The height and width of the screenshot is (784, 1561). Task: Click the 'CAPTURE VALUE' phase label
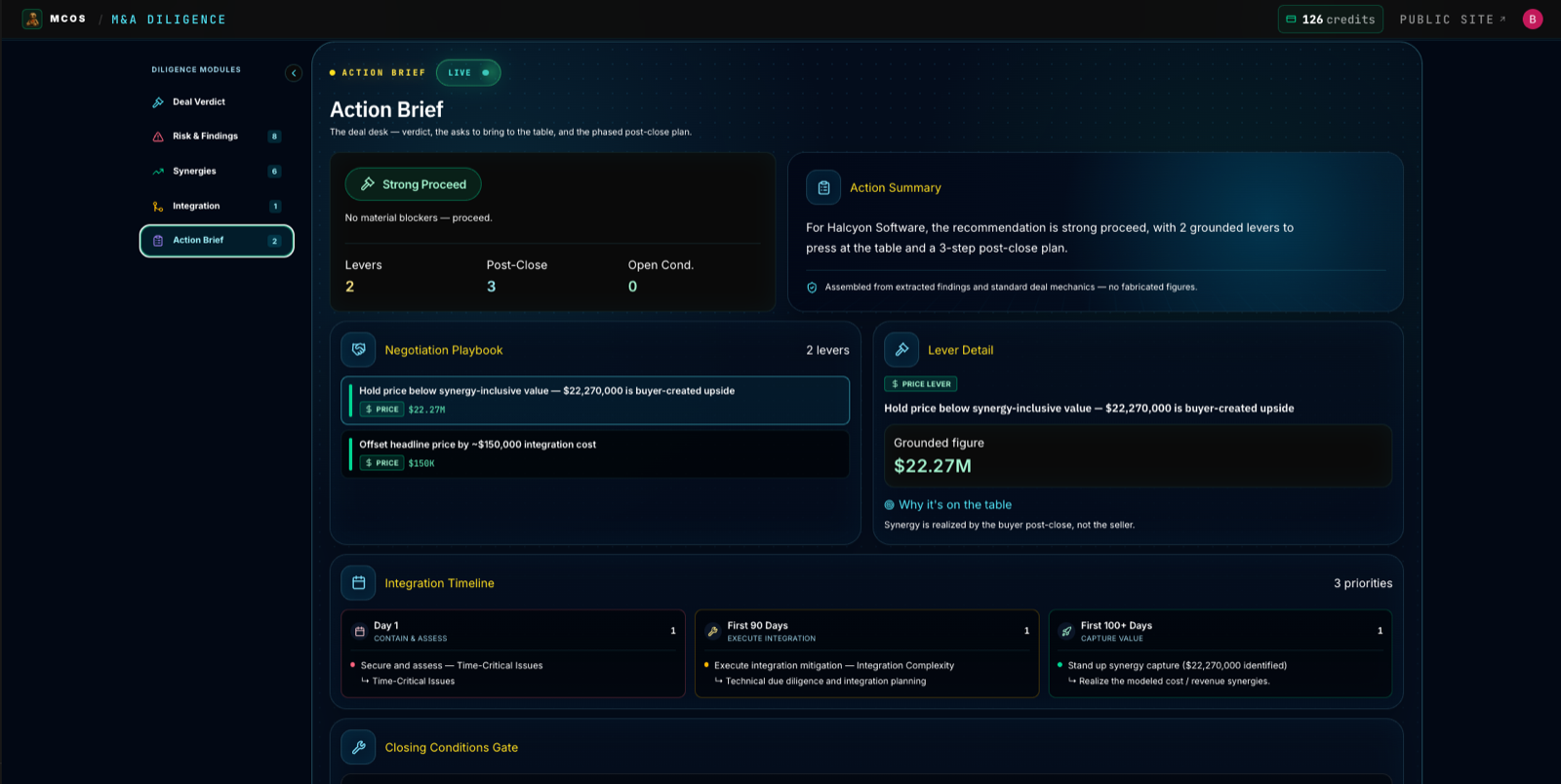point(1112,639)
